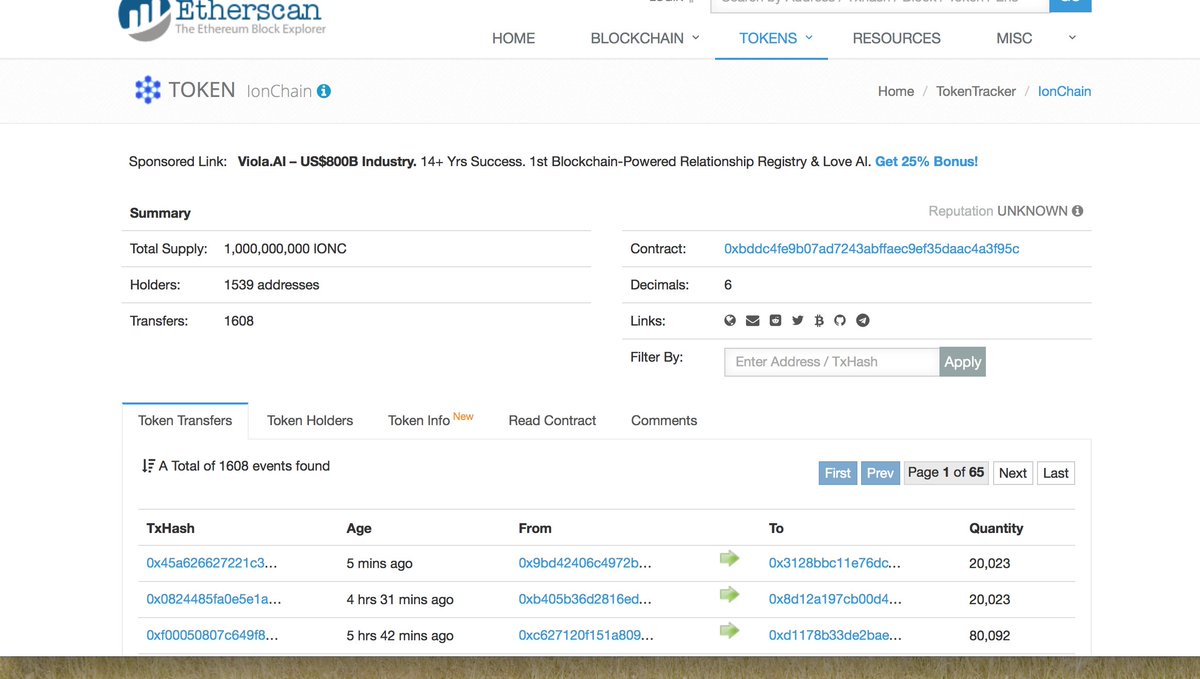This screenshot has height=679, width=1200.
Task: Open the email envelope link icon
Action: (752, 321)
